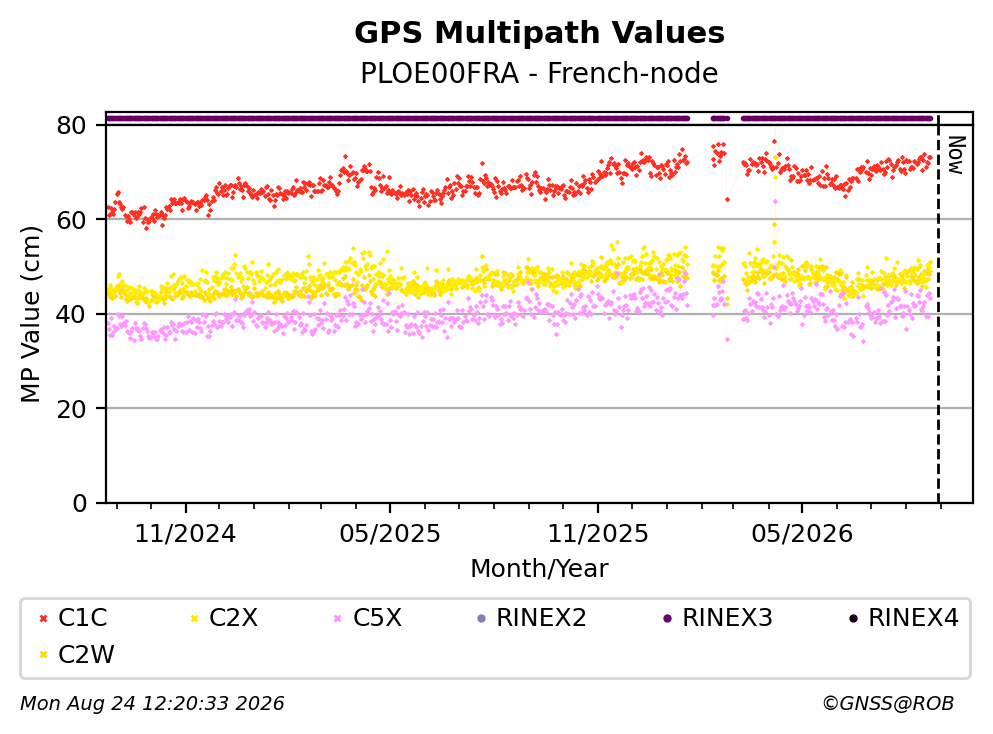Select the RINEX3 legend label
The height and width of the screenshot is (734, 993).
click(x=728, y=618)
